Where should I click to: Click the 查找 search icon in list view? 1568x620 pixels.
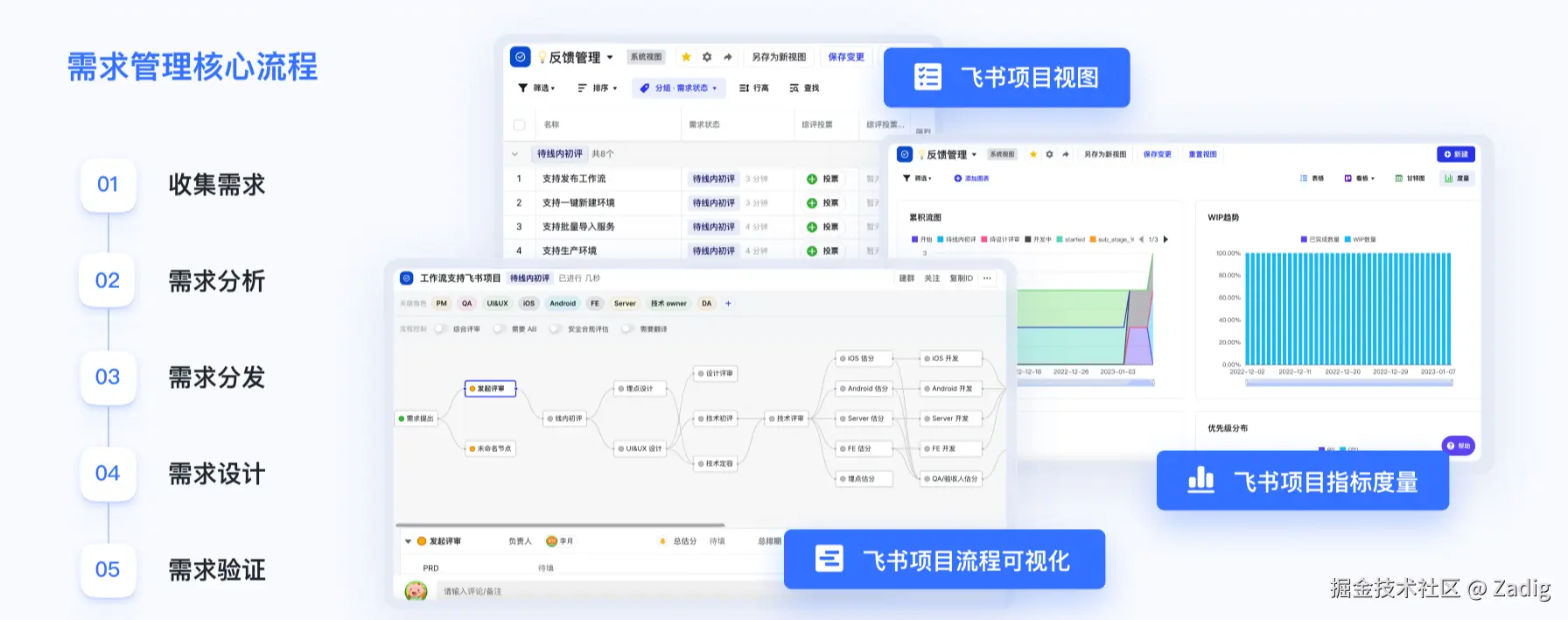(794, 88)
